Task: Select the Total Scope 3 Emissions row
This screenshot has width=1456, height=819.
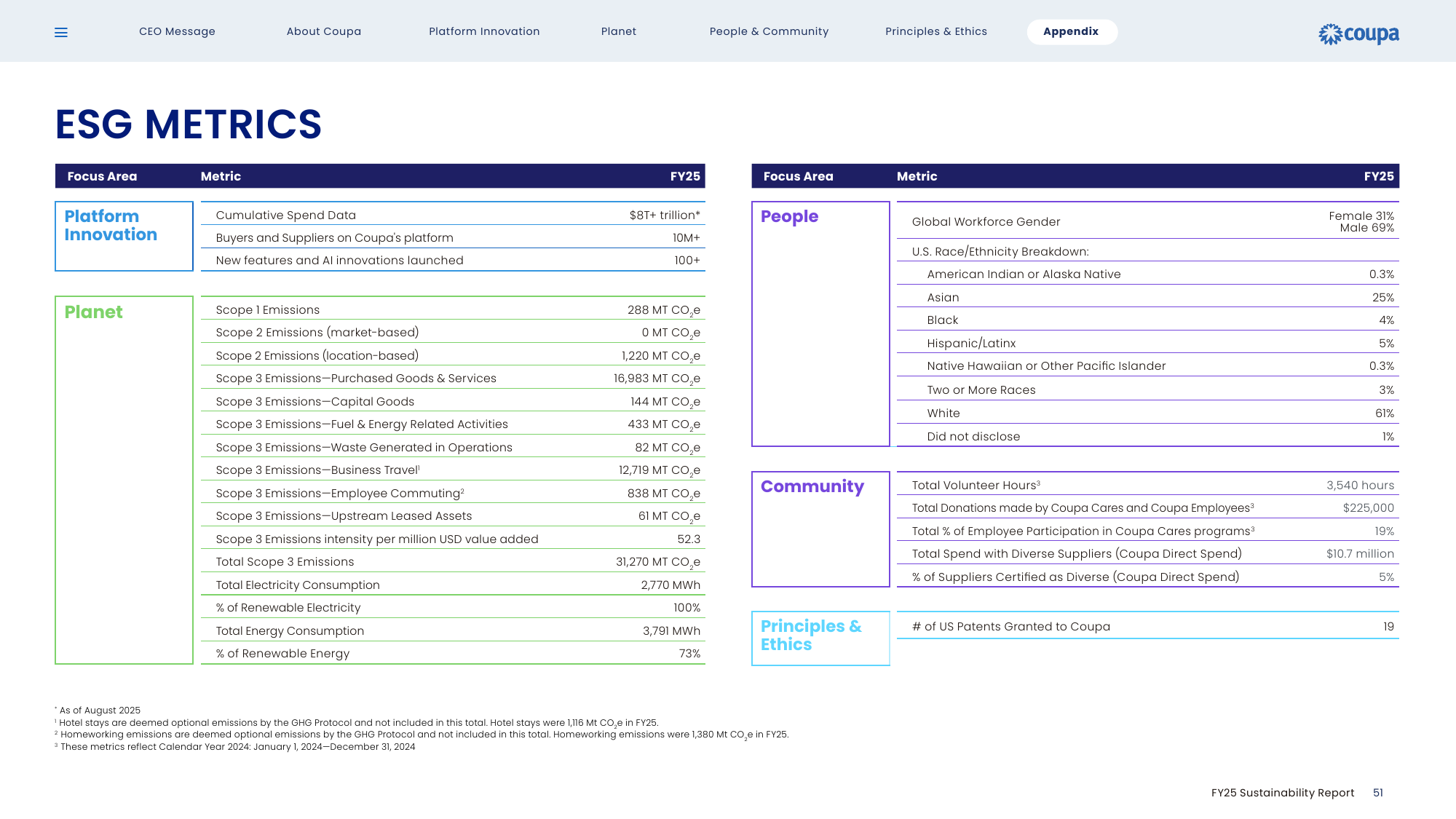Action: [453, 561]
